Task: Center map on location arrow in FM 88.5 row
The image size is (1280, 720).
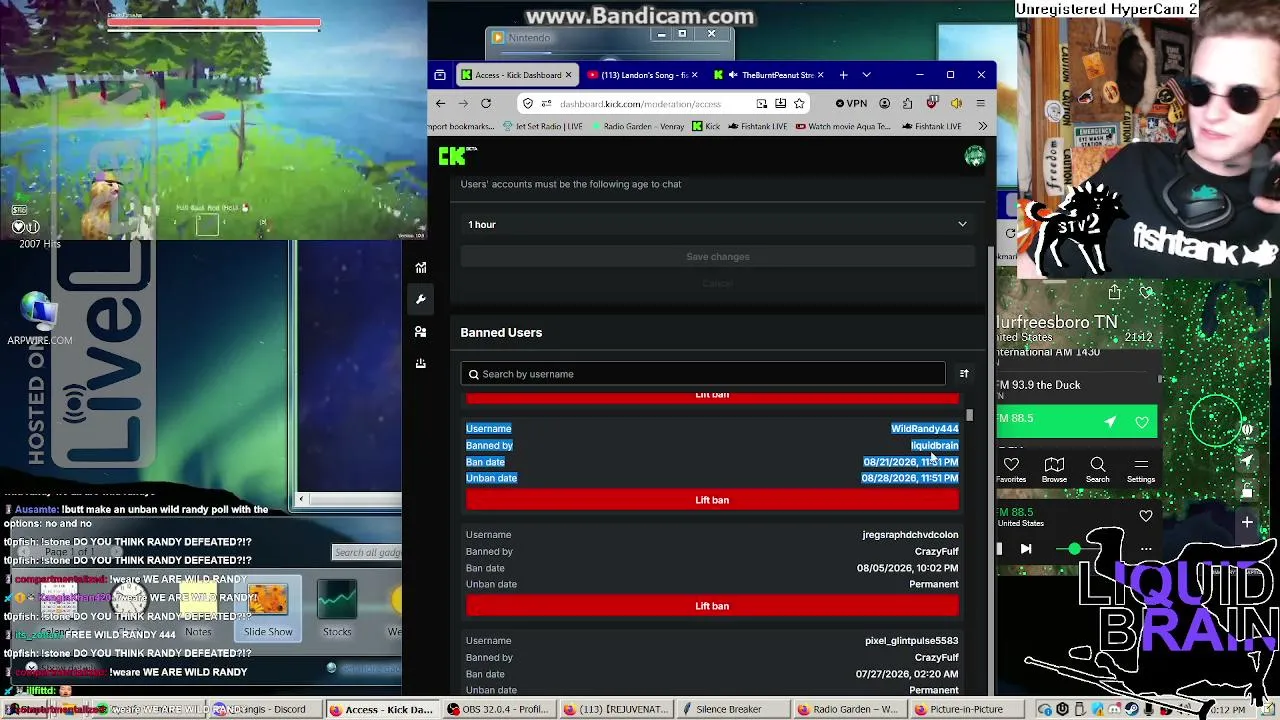Action: click(1110, 422)
